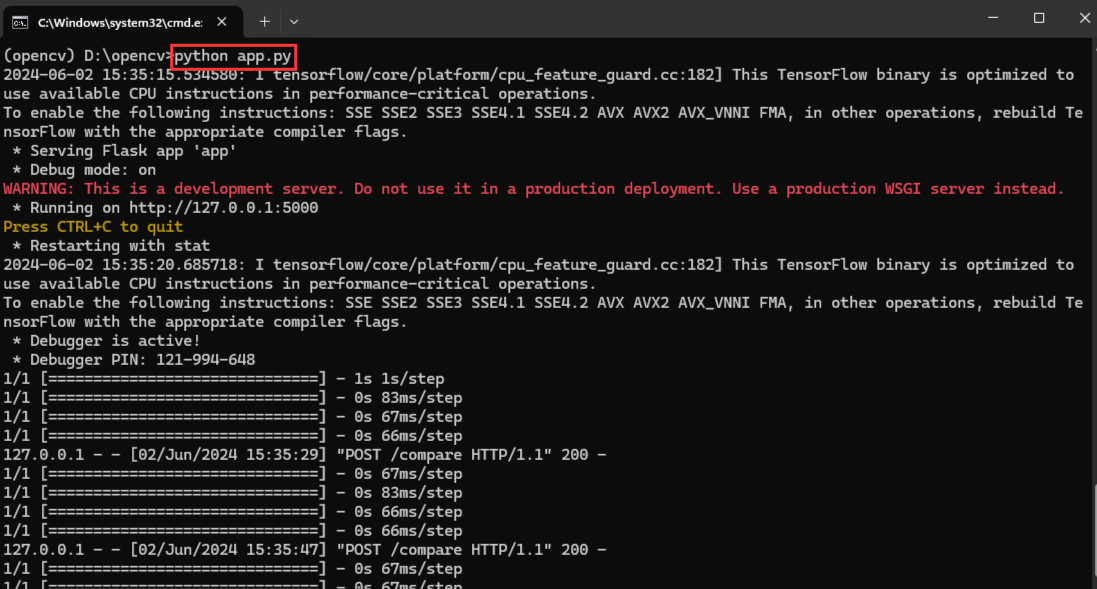Expand the new tab profile dropdown chevron
The height and width of the screenshot is (589, 1097).
click(x=294, y=21)
